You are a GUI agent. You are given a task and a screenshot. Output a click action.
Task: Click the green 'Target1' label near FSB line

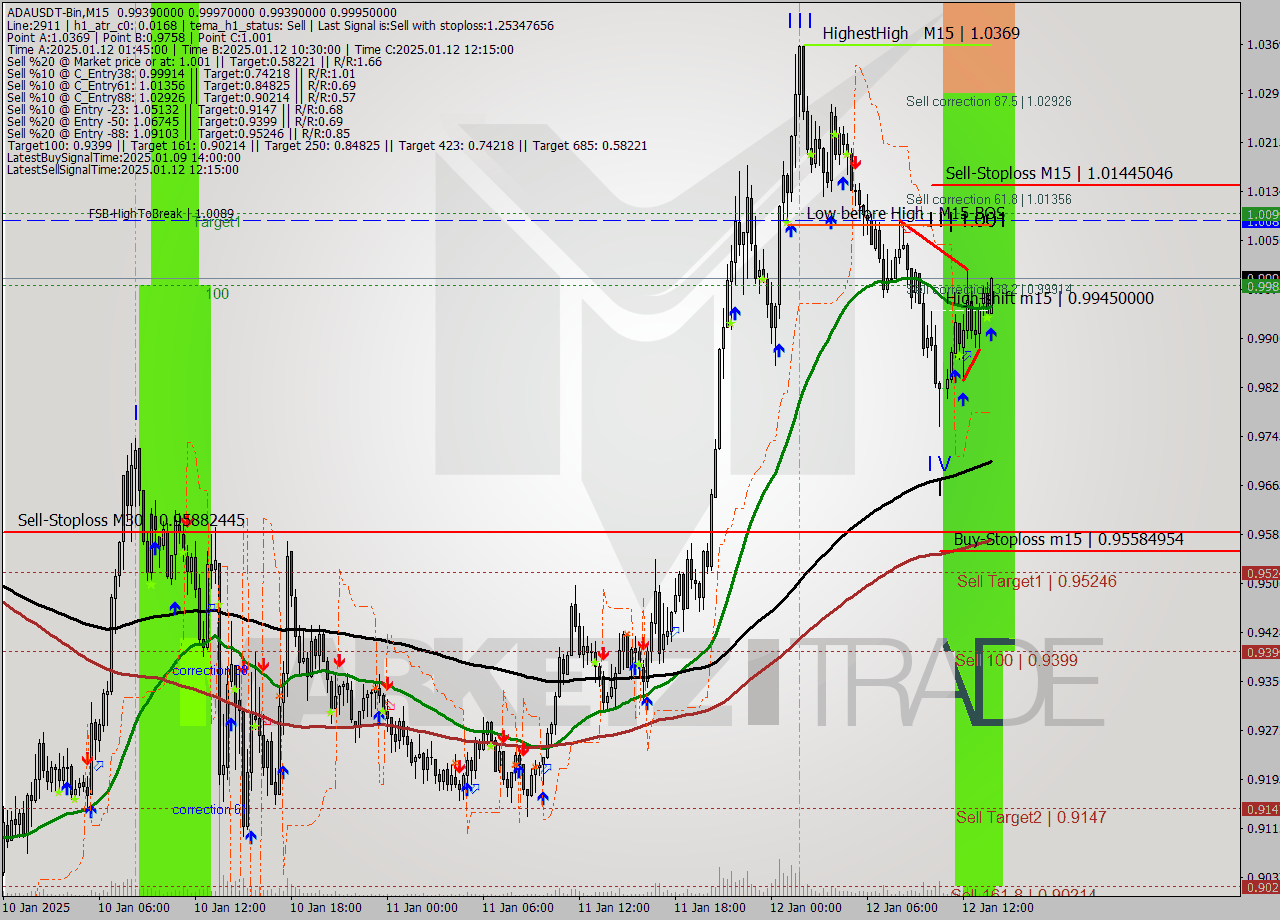click(218, 223)
